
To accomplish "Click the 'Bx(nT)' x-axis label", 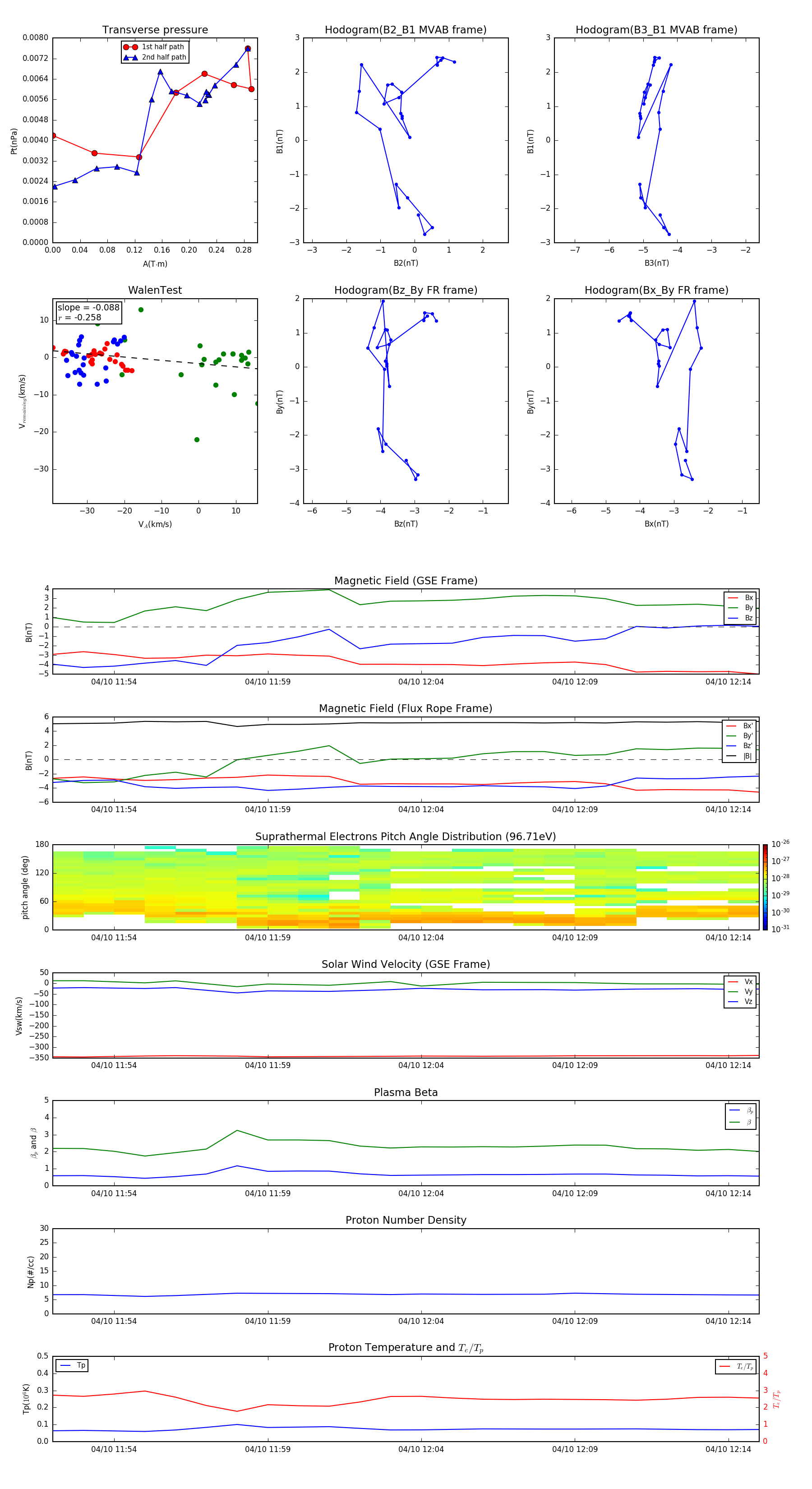I will (656, 524).
